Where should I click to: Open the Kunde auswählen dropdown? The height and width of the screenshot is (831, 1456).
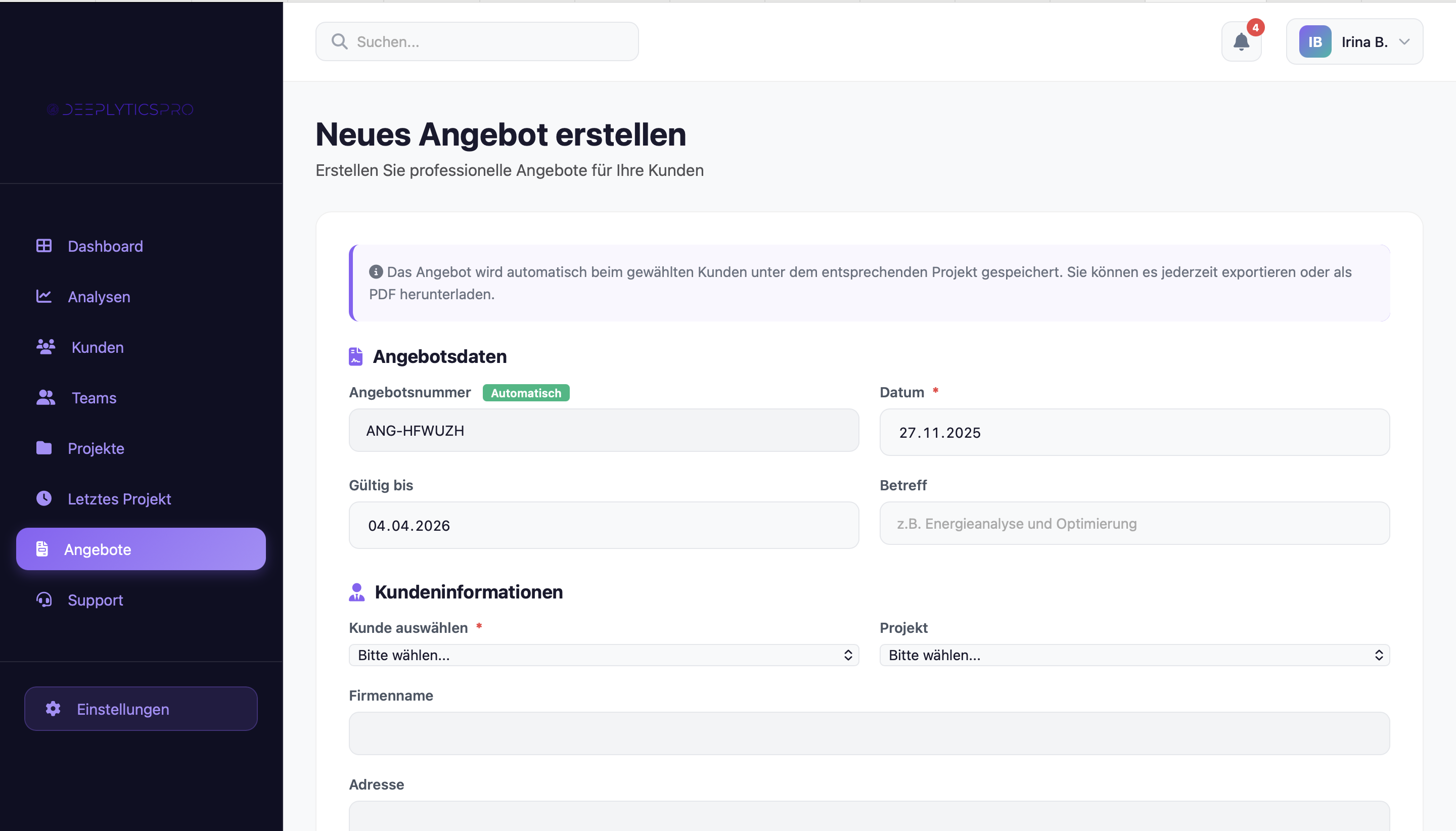(604, 655)
